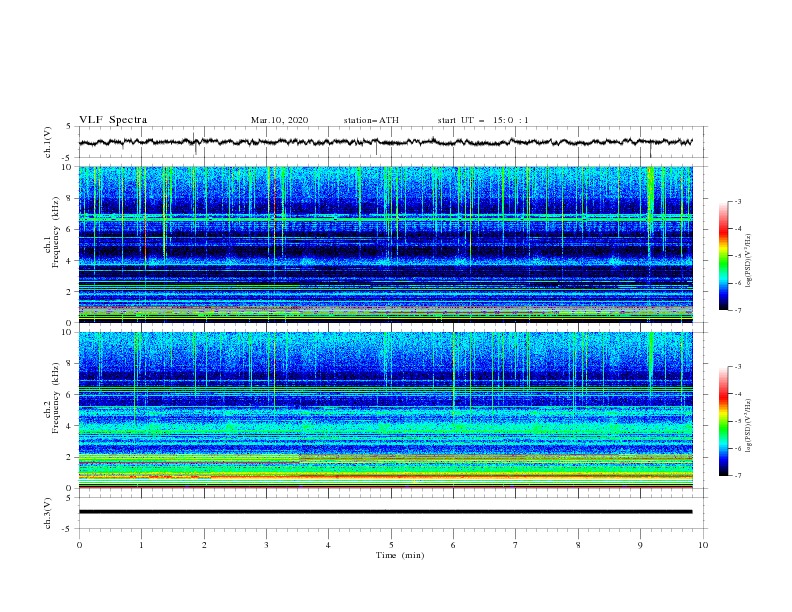Image resolution: width=792 pixels, height=612 pixels.
Task: Click the "-3" label on the ch.1 colorbar
Action: click(738, 201)
